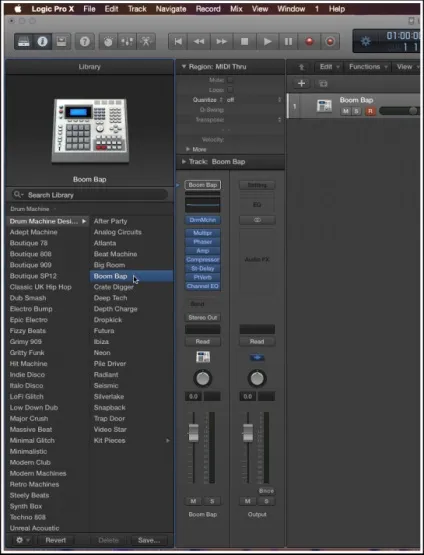Toggle the Region Loop checkbox
The width and height of the screenshot is (424, 555).
point(230,90)
